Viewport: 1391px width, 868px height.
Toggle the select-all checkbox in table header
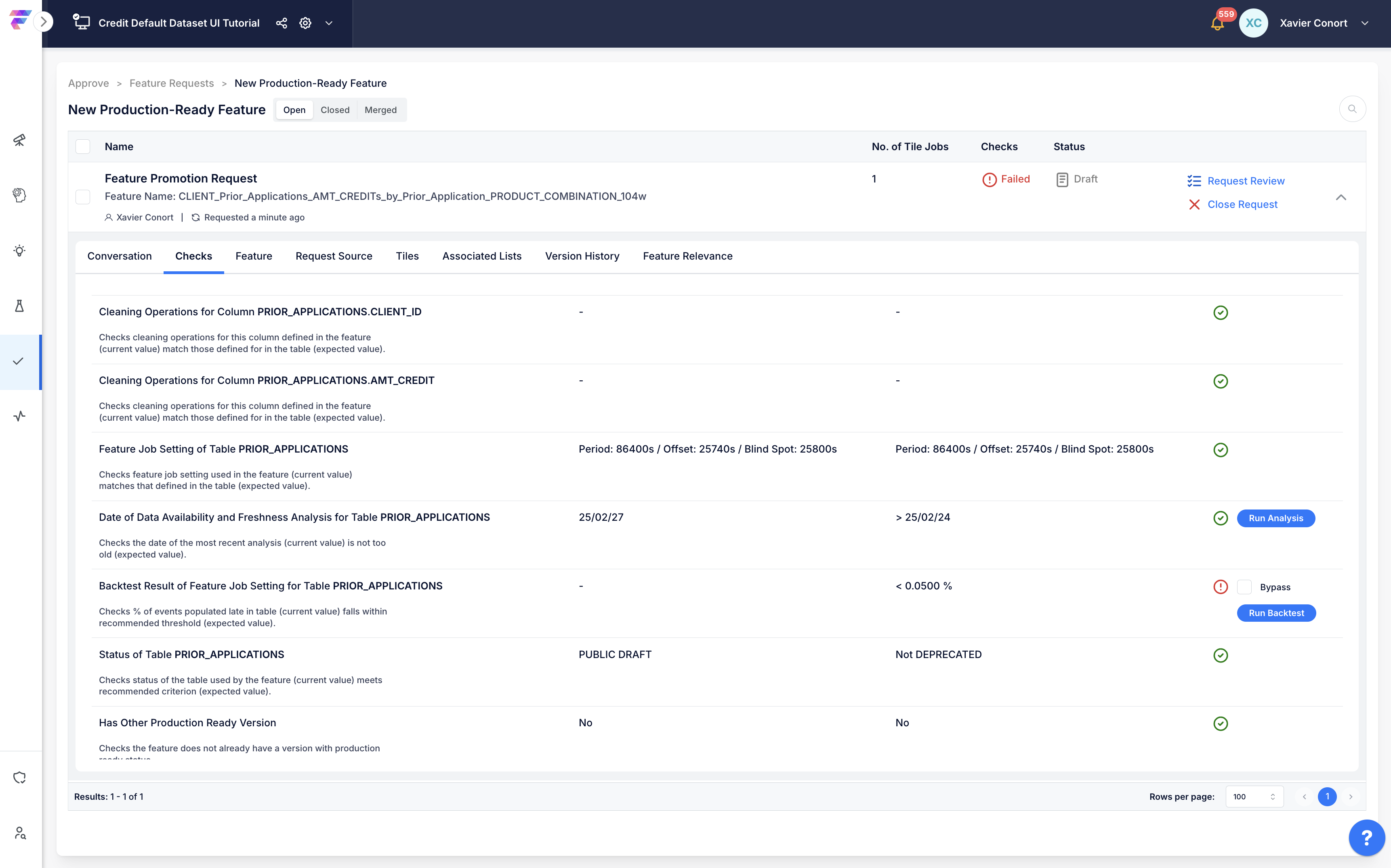coord(83,147)
